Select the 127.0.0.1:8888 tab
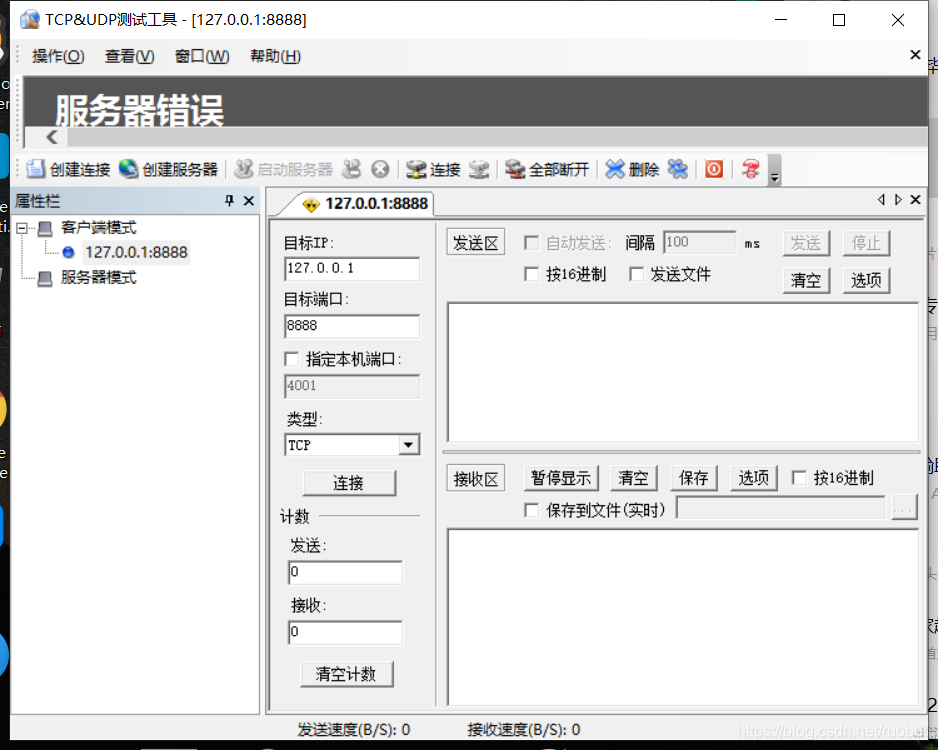The height and width of the screenshot is (750, 938). pyautogui.click(x=373, y=201)
